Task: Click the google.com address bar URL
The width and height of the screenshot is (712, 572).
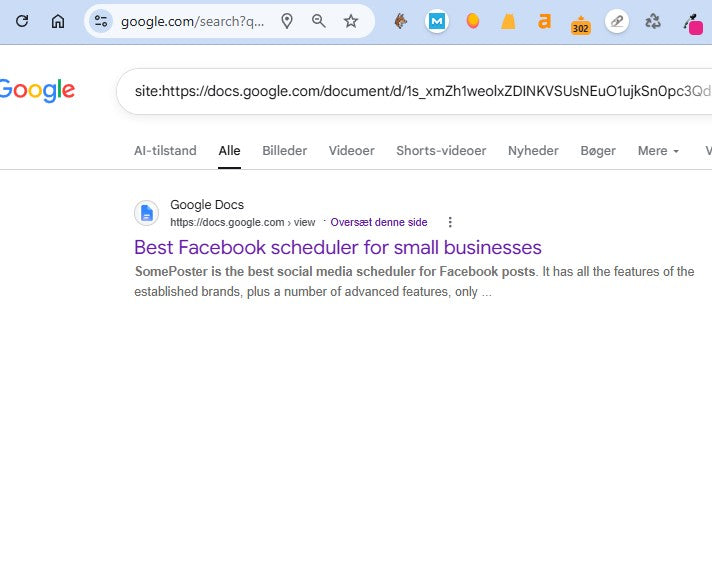Action: (193, 21)
